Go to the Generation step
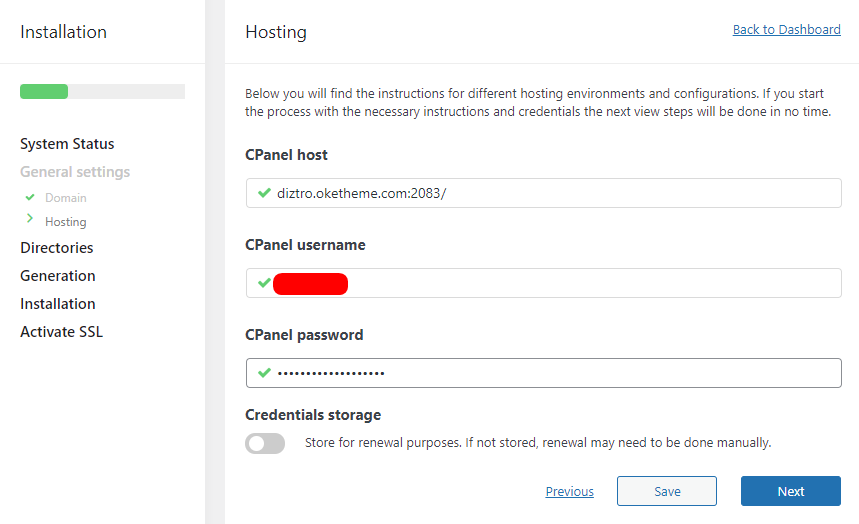The height and width of the screenshot is (524, 859). (58, 276)
